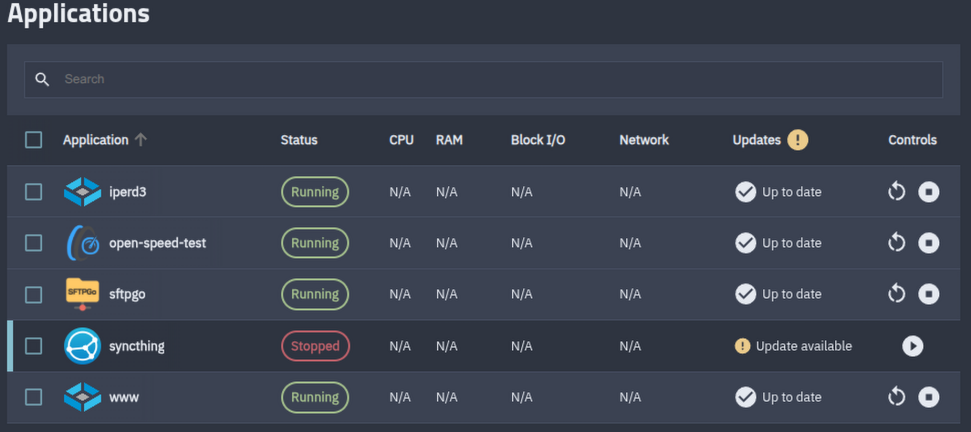Click the sftpgo folder icon

pyautogui.click(x=82, y=294)
